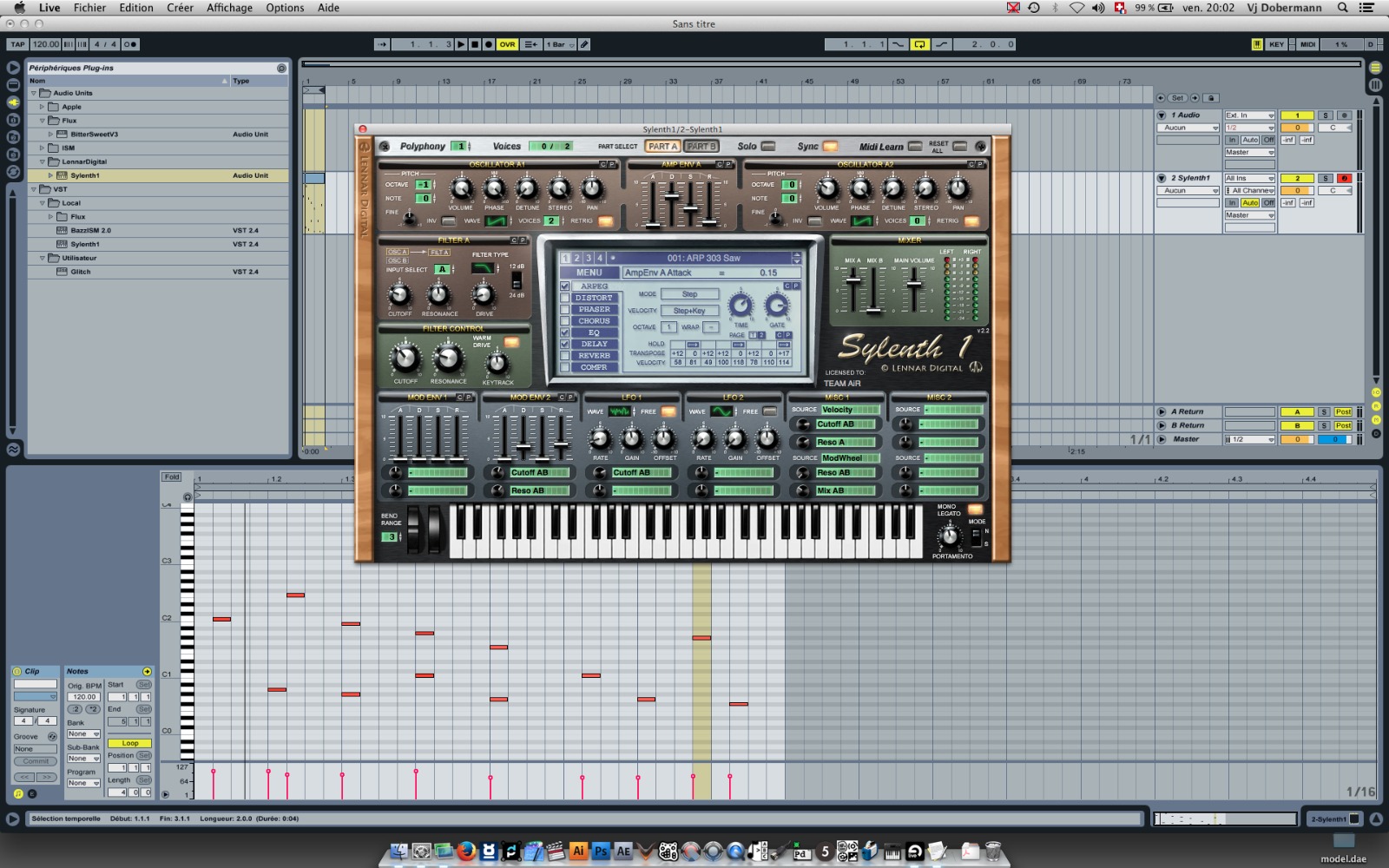
Task: Expand the ISM folder
Action: point(42,148)
